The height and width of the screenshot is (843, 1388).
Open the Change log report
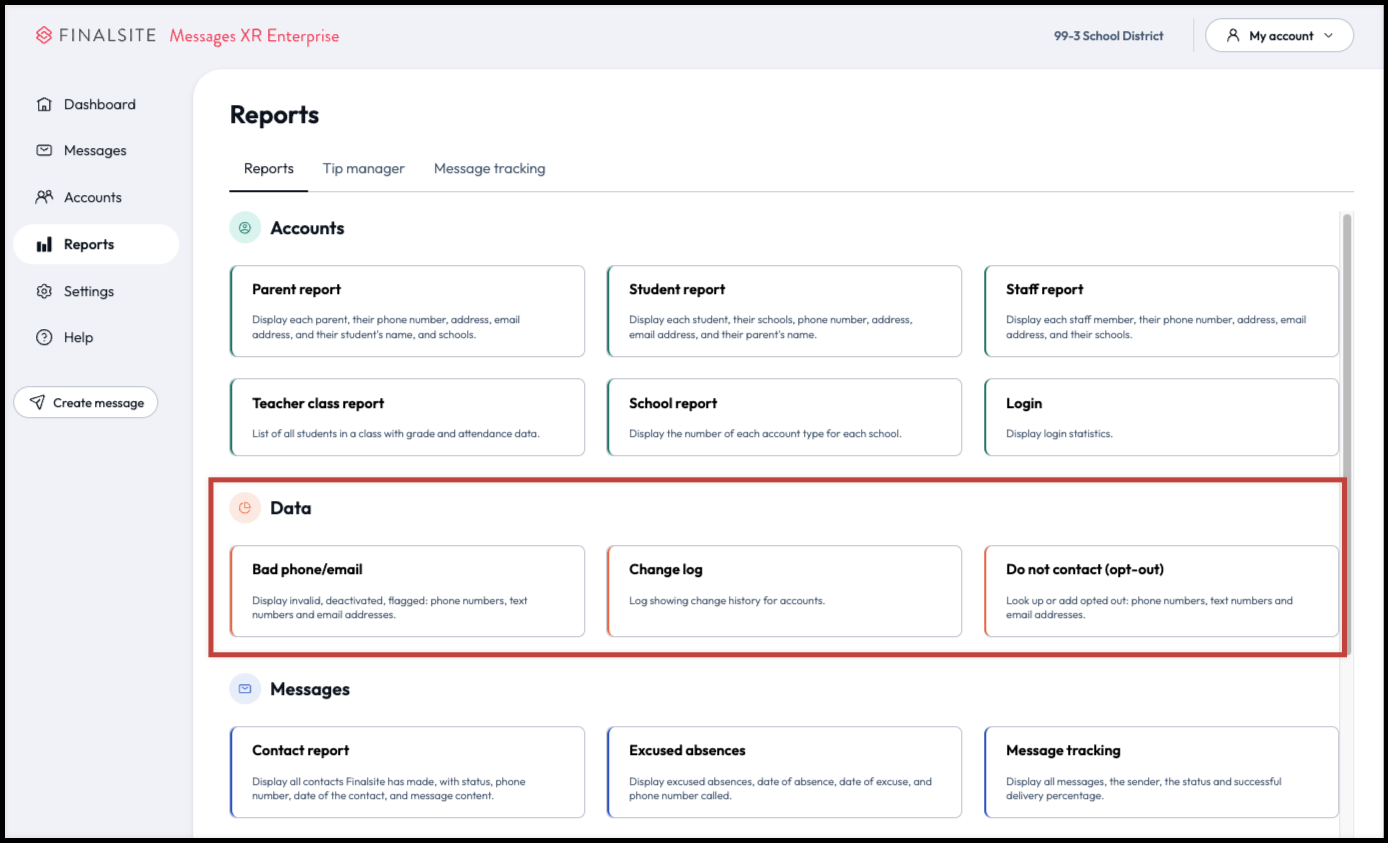tap(784, 591)
